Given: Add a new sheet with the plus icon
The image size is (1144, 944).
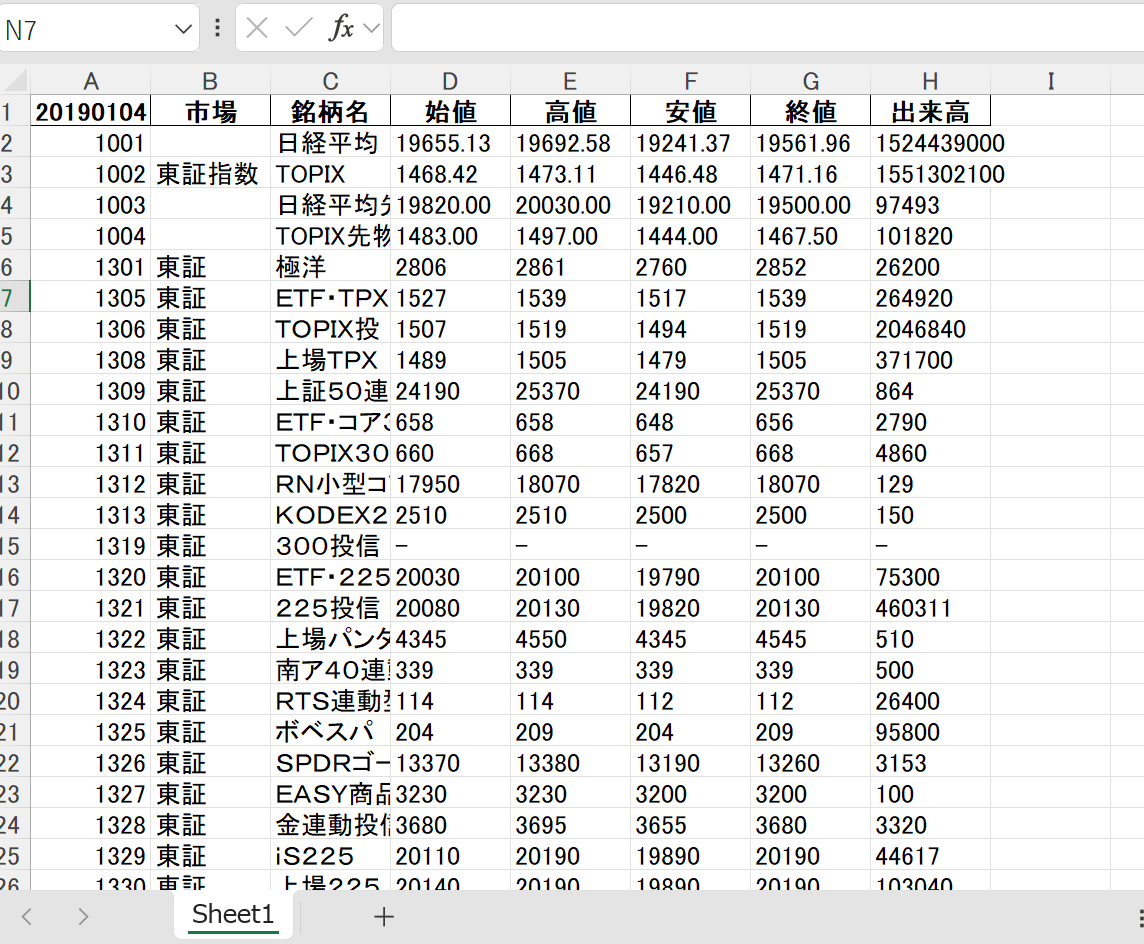Looking at the screenshot, I should pos(384,917).
